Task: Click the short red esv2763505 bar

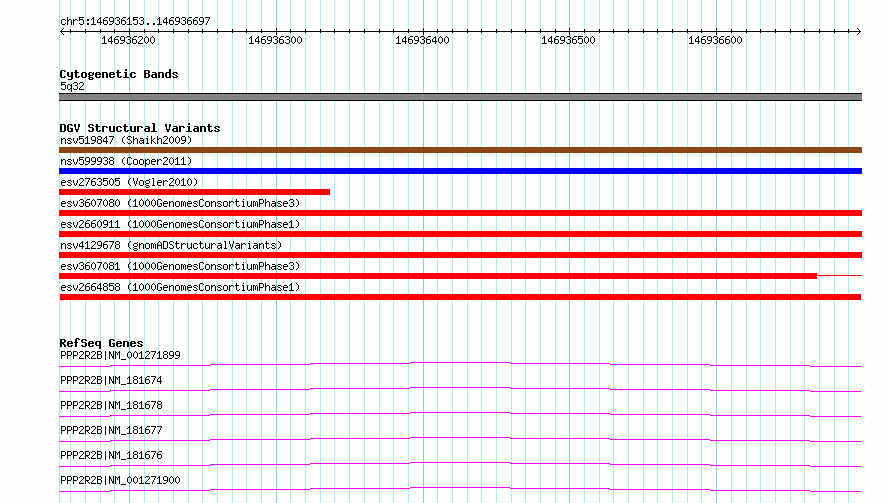Action: [195, 192]
